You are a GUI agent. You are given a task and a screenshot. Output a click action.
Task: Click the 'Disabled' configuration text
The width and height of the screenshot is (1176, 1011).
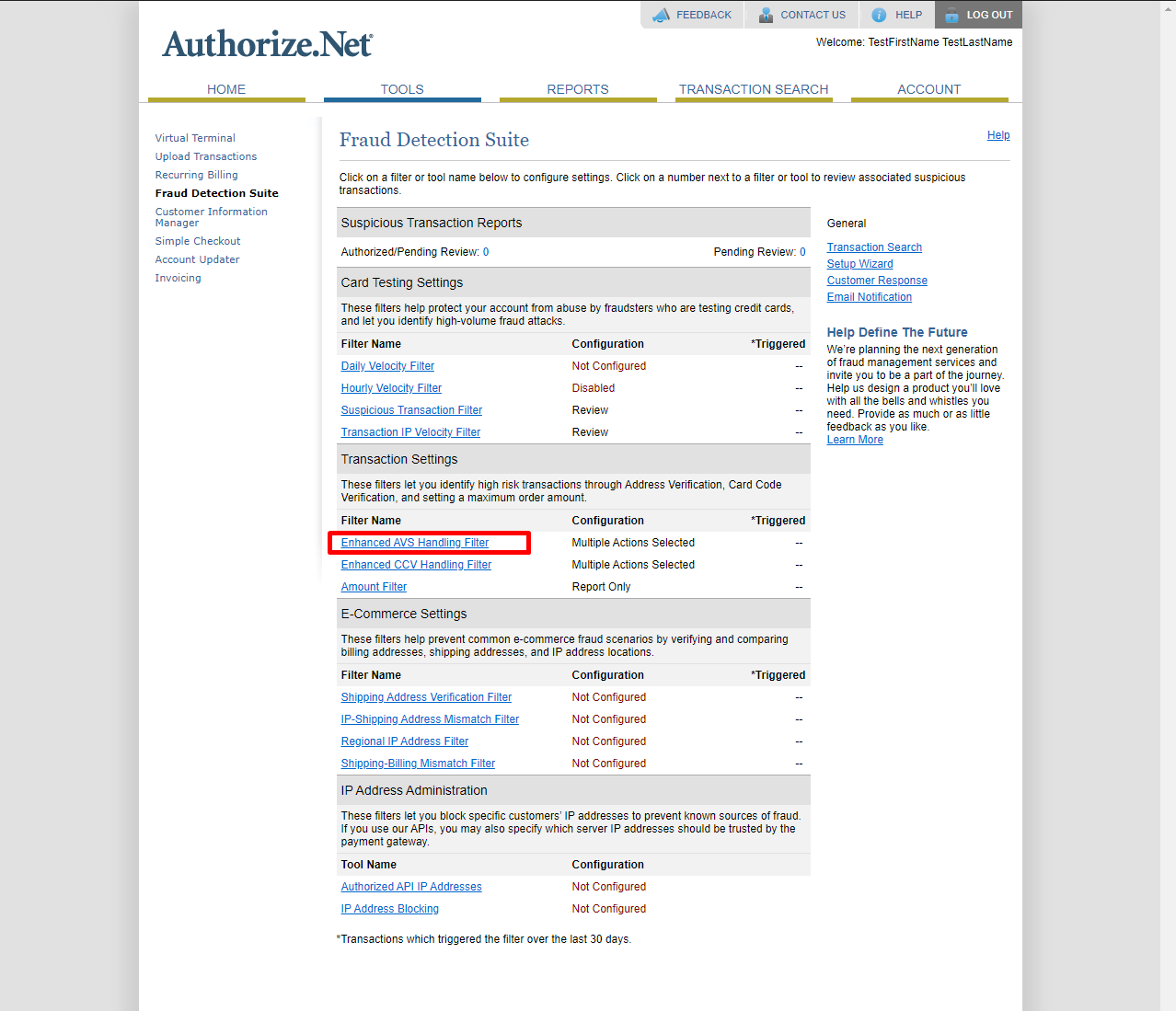tap(594, 388)
